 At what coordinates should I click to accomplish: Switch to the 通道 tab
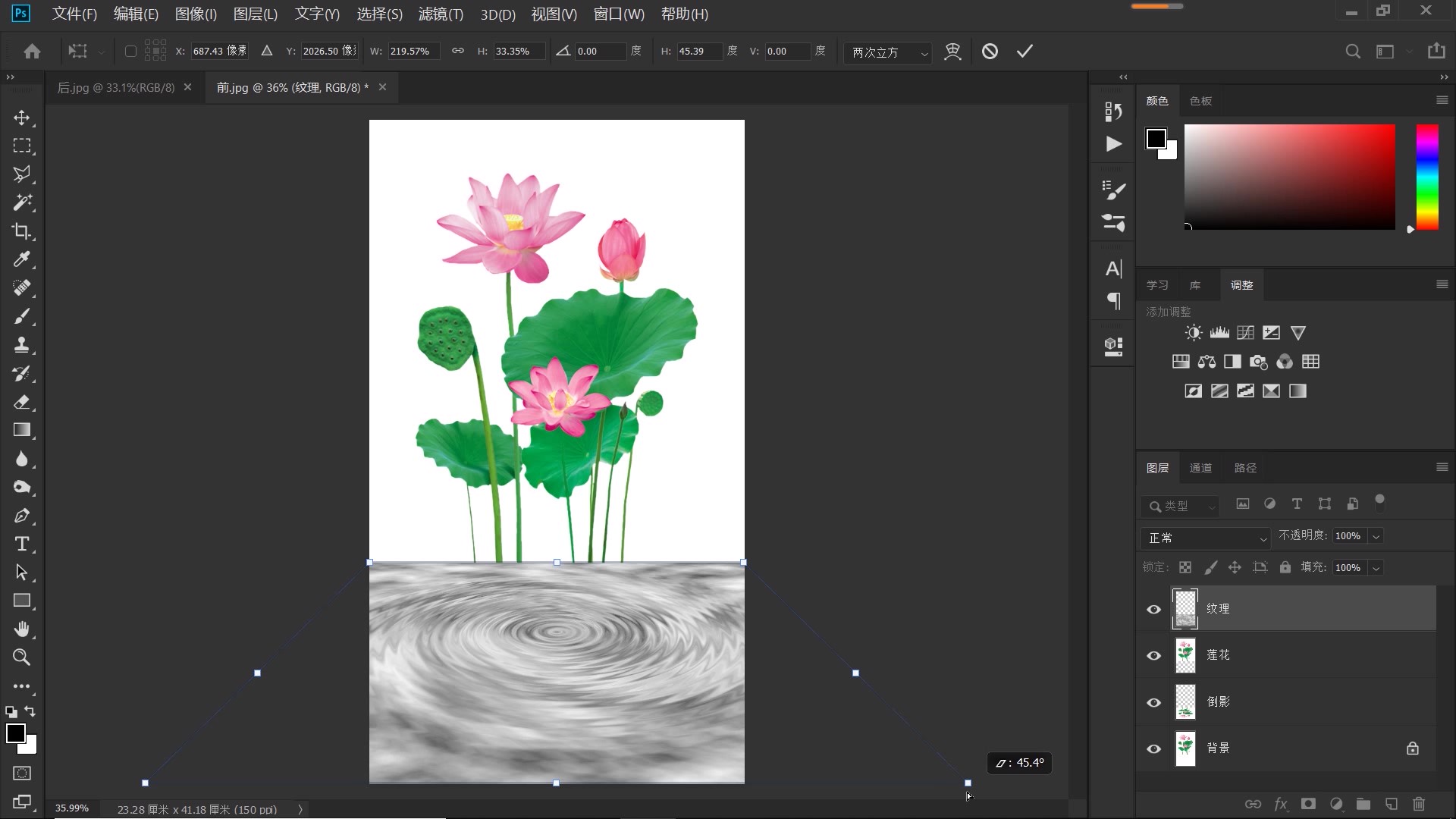1200,468
